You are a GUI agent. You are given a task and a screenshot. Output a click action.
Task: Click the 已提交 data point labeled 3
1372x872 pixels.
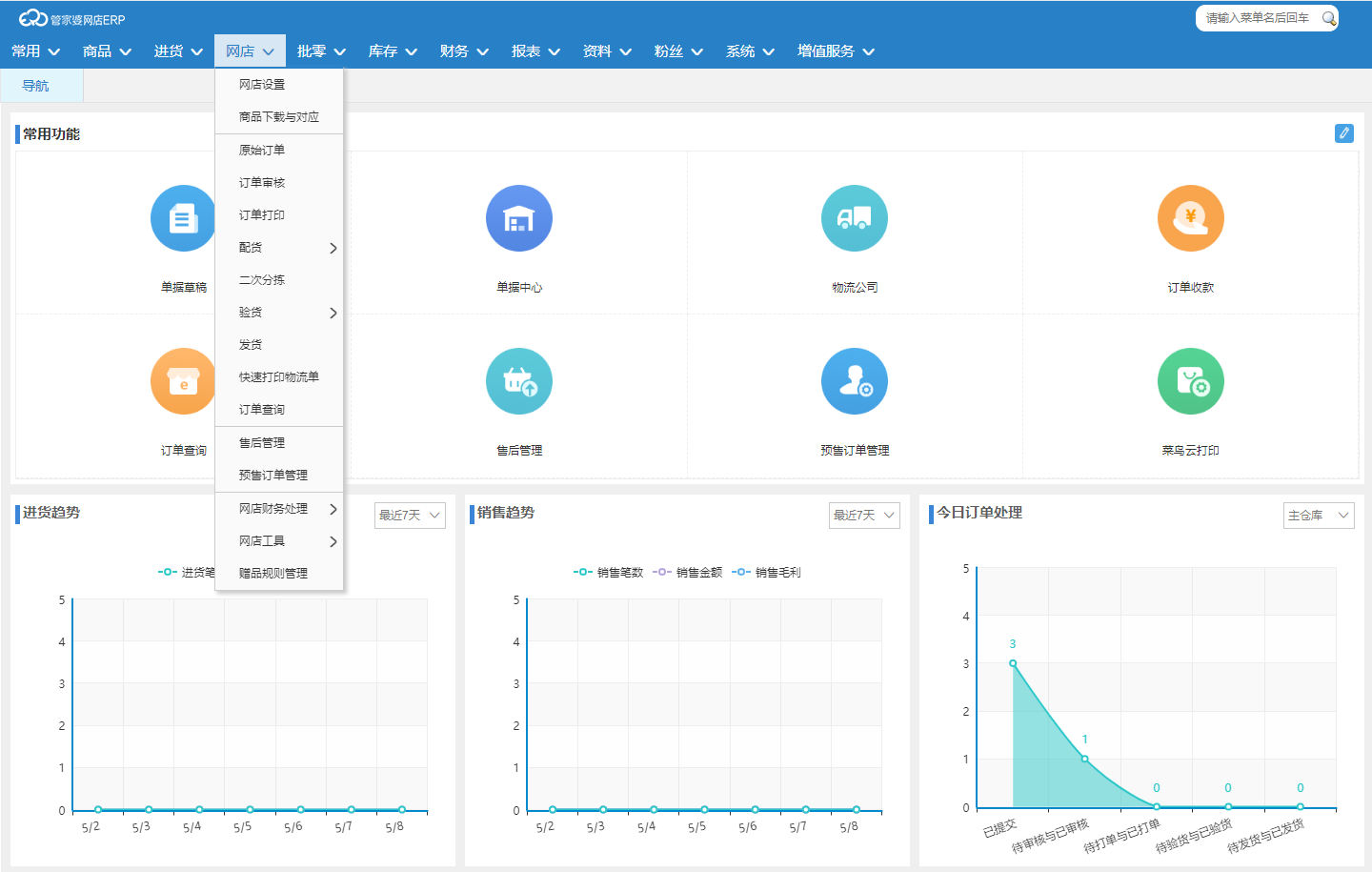click(1013, 663)
